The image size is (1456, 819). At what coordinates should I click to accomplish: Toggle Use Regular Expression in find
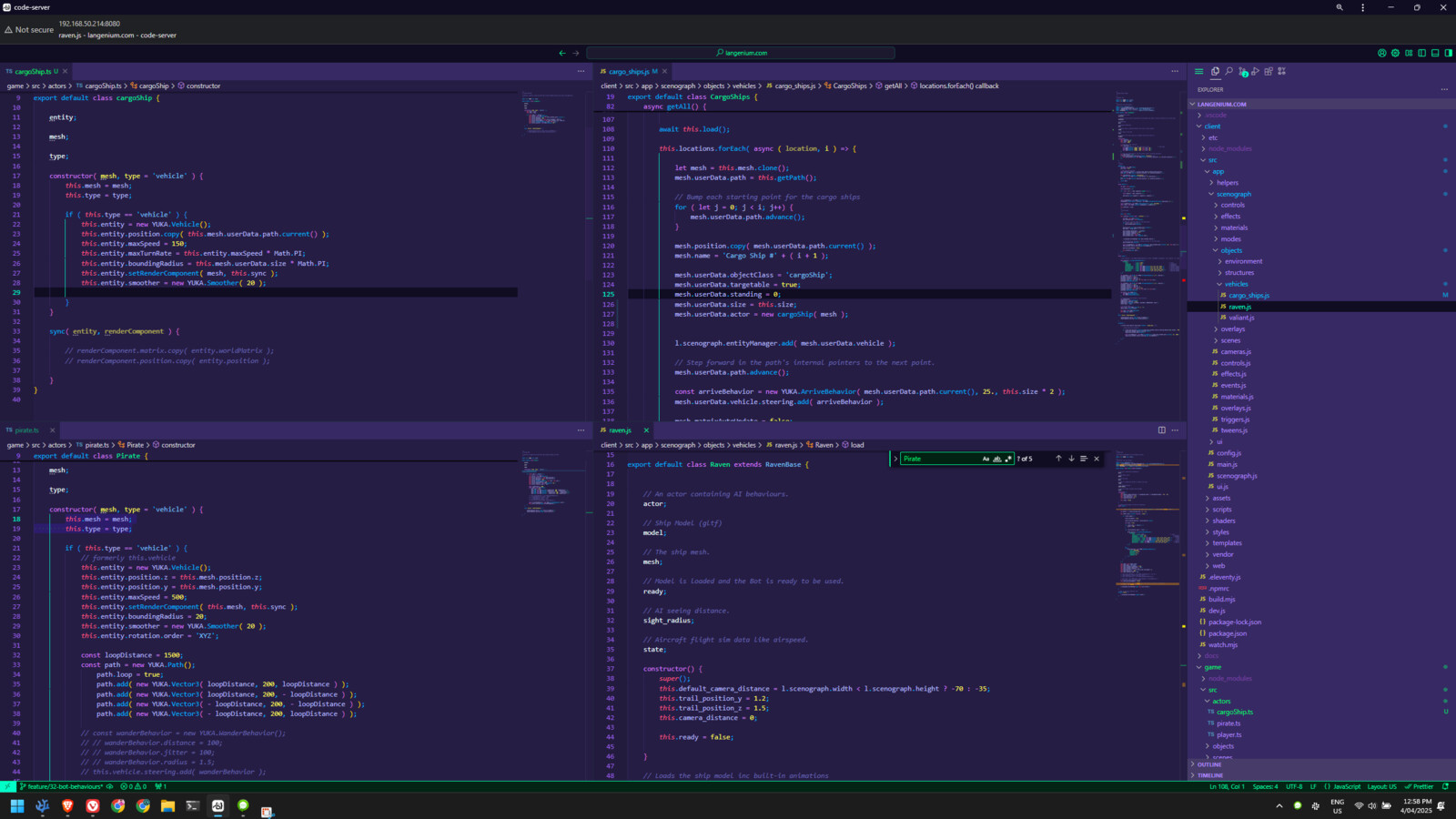click(1008, 459)
